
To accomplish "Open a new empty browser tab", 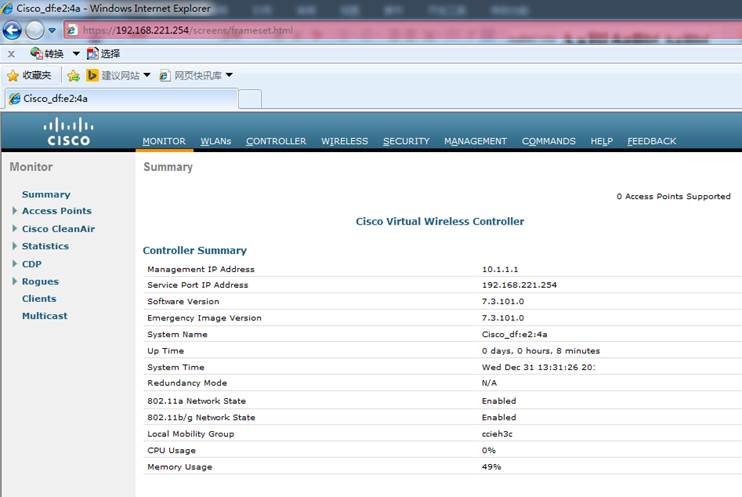I will pyautogui.click(x=250, y=99).
